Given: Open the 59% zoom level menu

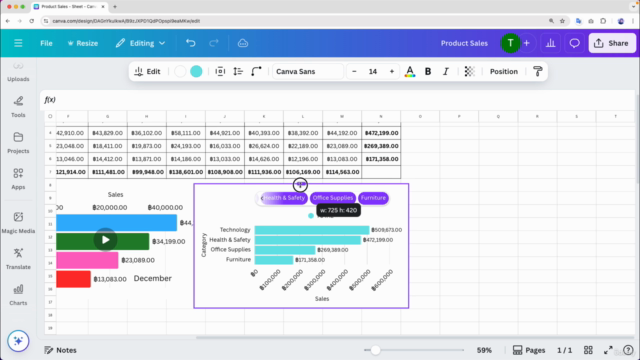Looking at the screenshot, I should [484, 350].
